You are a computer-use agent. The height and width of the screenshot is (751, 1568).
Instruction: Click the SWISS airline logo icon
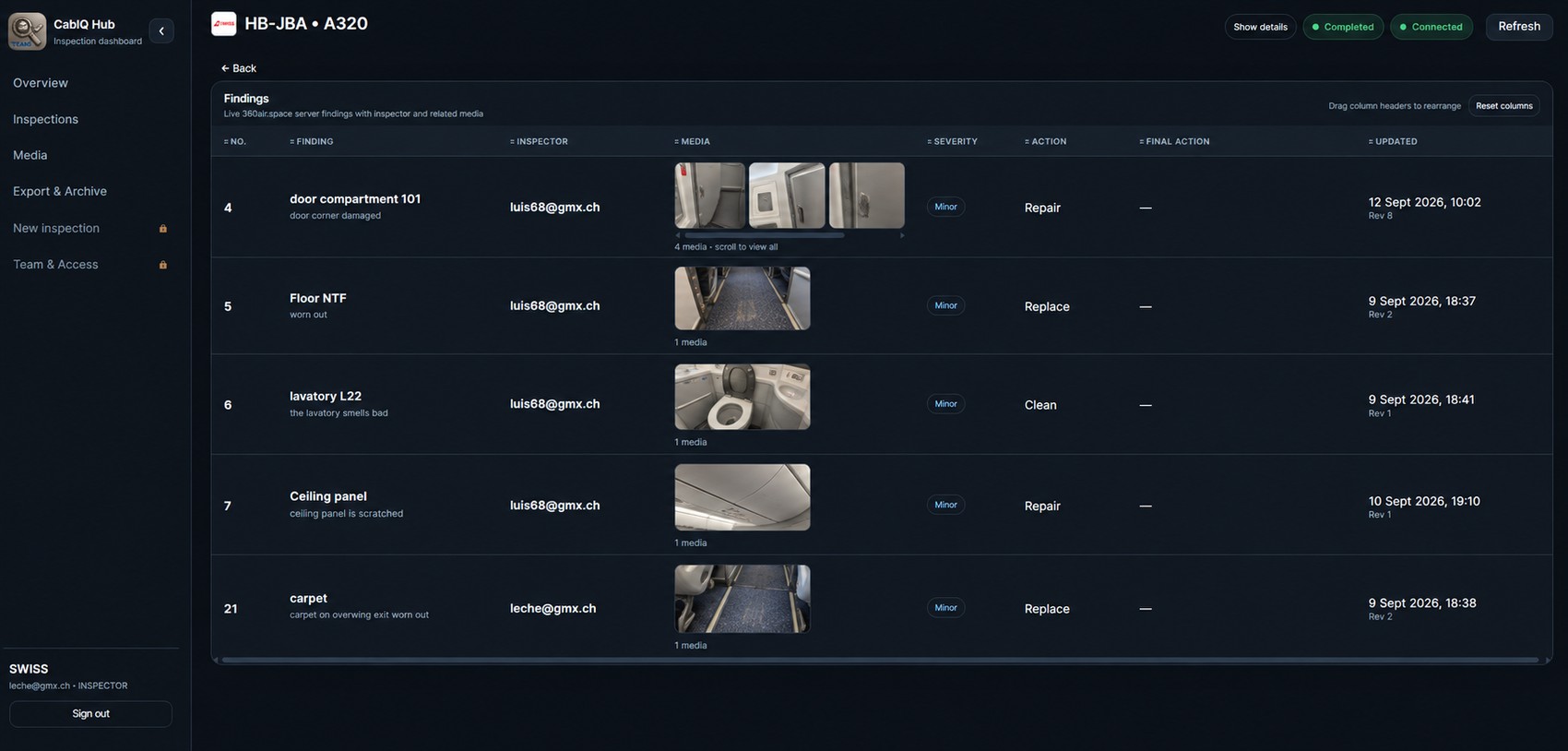point(223,24)
